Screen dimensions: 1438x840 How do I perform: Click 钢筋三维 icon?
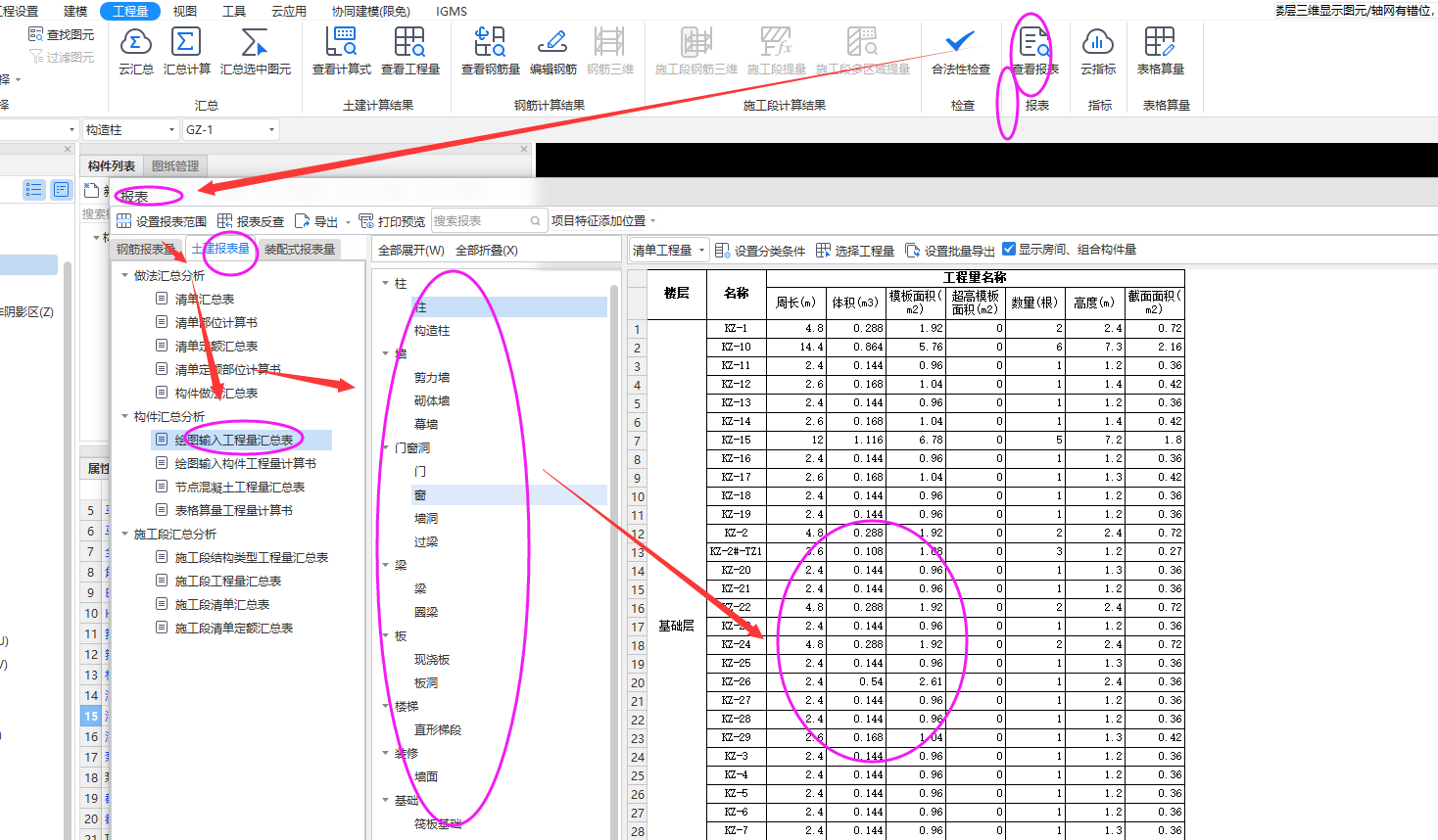(609, 42)
